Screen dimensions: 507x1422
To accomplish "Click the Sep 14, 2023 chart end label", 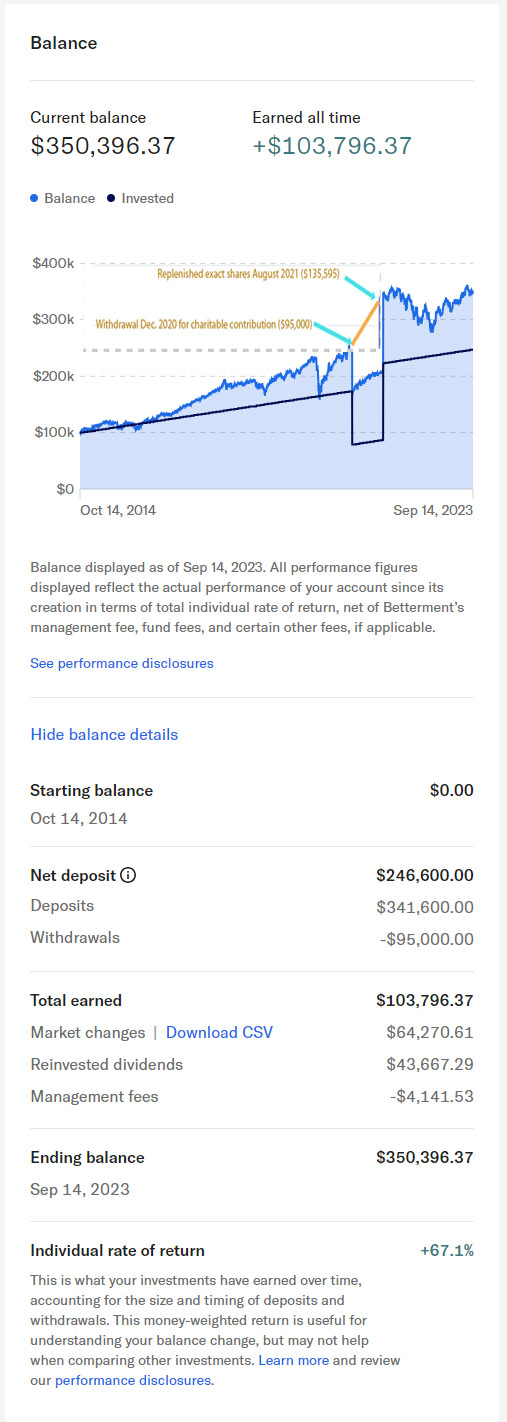I will [433, 509].
